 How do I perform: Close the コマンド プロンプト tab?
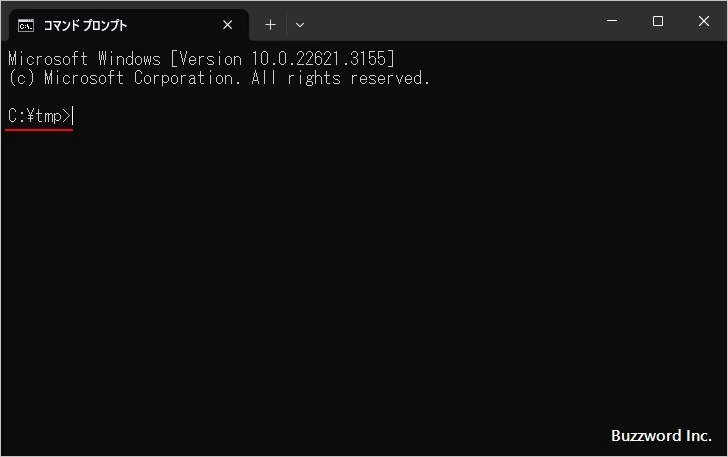(x=228, y=25)
